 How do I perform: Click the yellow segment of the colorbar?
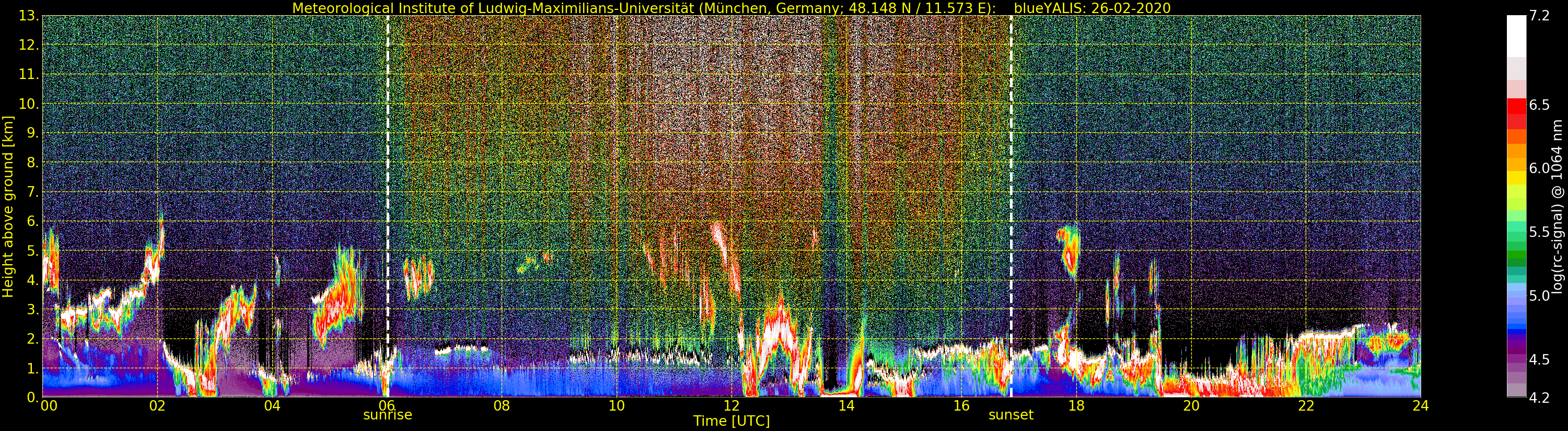click(x=1516, y=177)
